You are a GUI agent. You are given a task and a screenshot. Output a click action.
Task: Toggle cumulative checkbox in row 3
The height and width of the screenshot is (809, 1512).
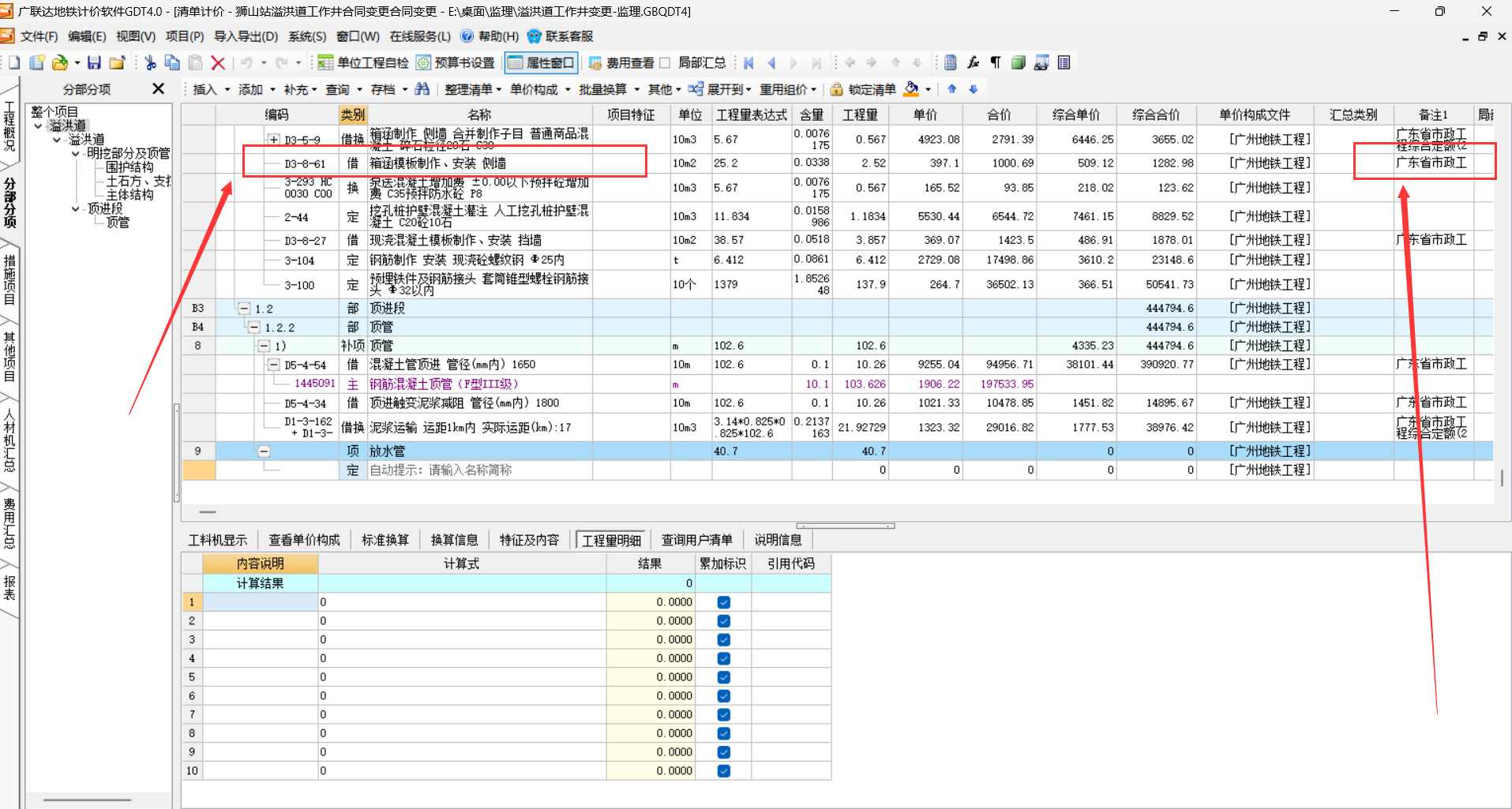[x=724, y=640]
